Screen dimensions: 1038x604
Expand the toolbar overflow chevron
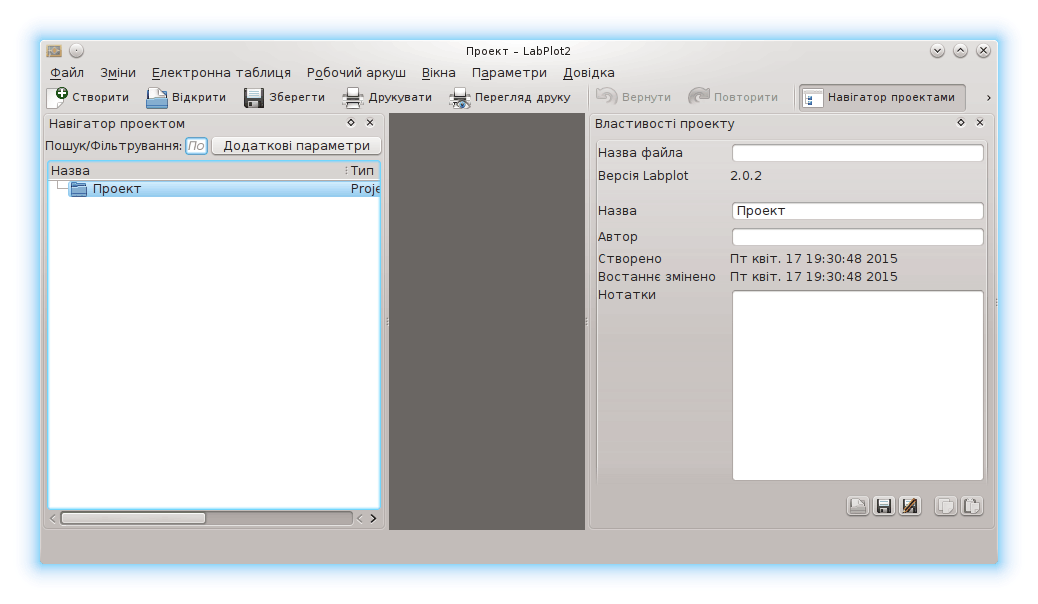(x=988, y=98)
